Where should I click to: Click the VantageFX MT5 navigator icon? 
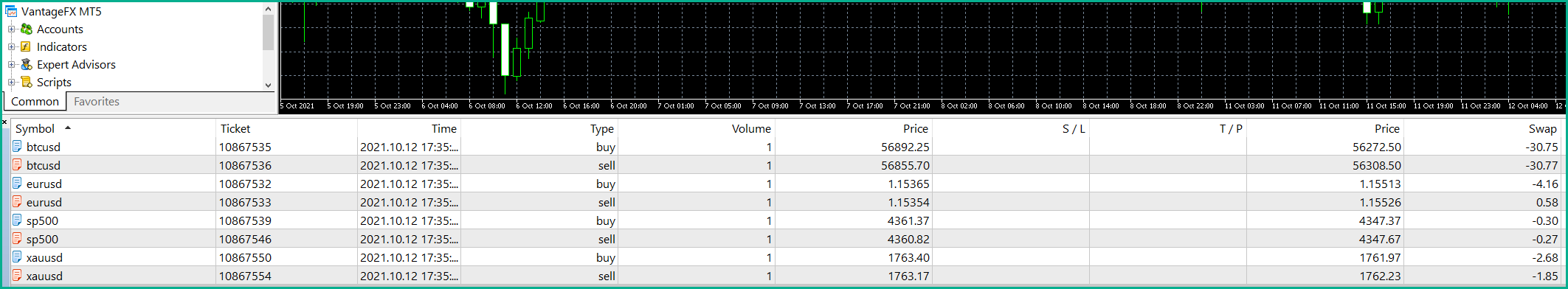click(11, 11)
